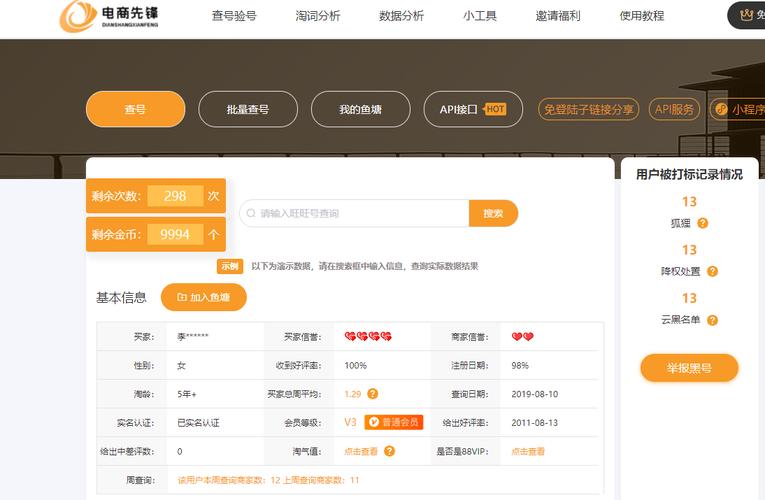Click the orange 搜索 button

(493, 213)
